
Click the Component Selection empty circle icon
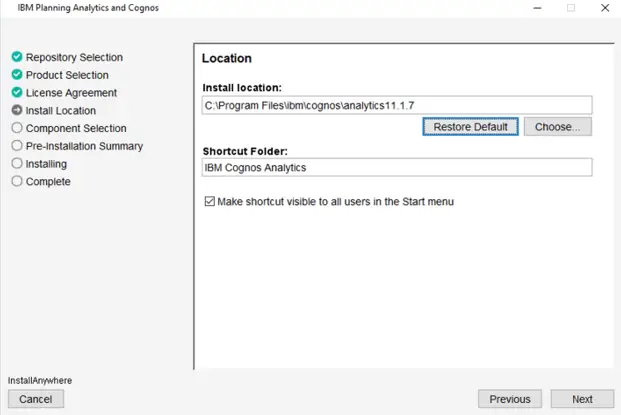tap(17, 128)
